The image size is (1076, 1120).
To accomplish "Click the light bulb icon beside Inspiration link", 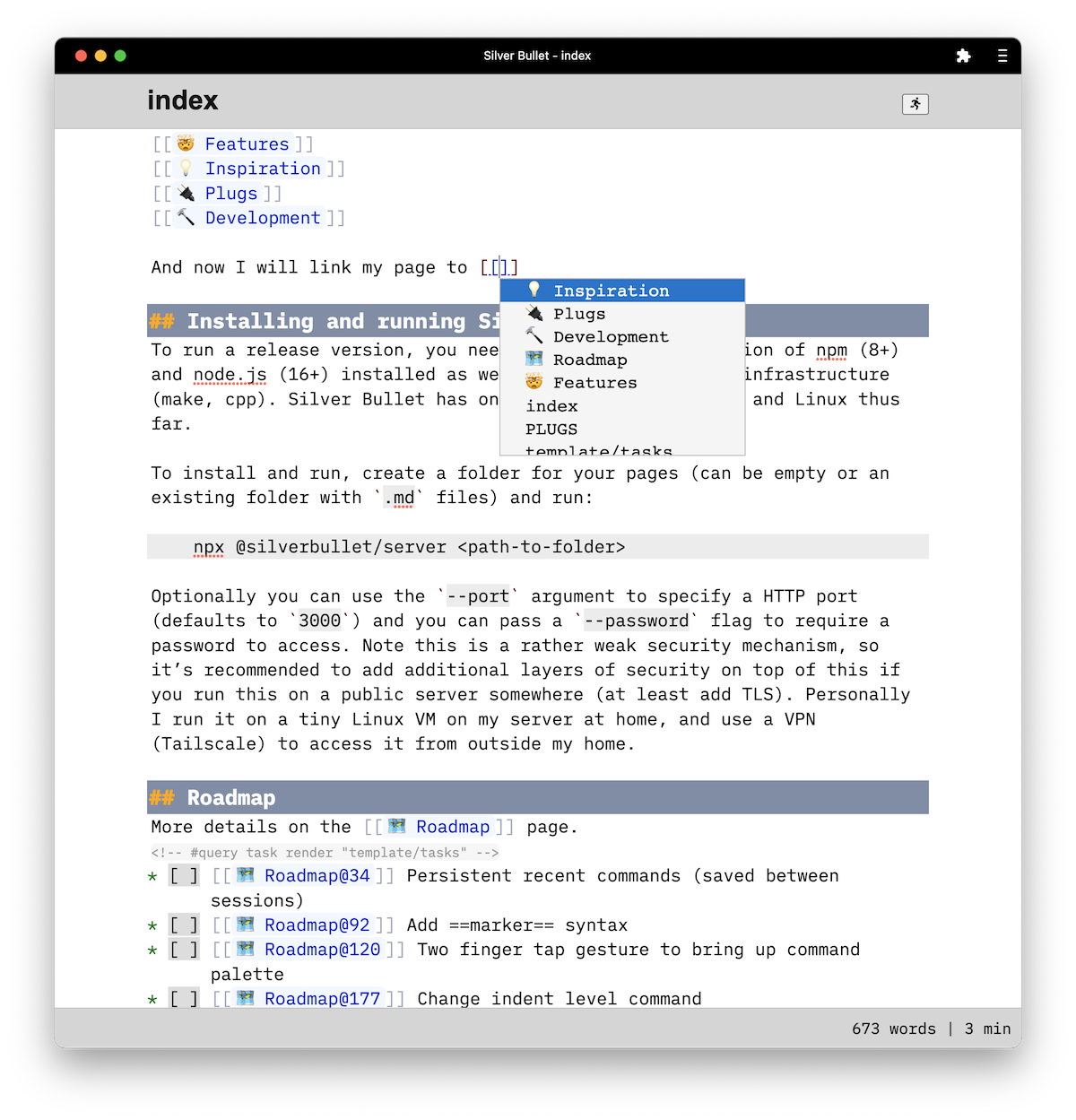I will point(186,168).
